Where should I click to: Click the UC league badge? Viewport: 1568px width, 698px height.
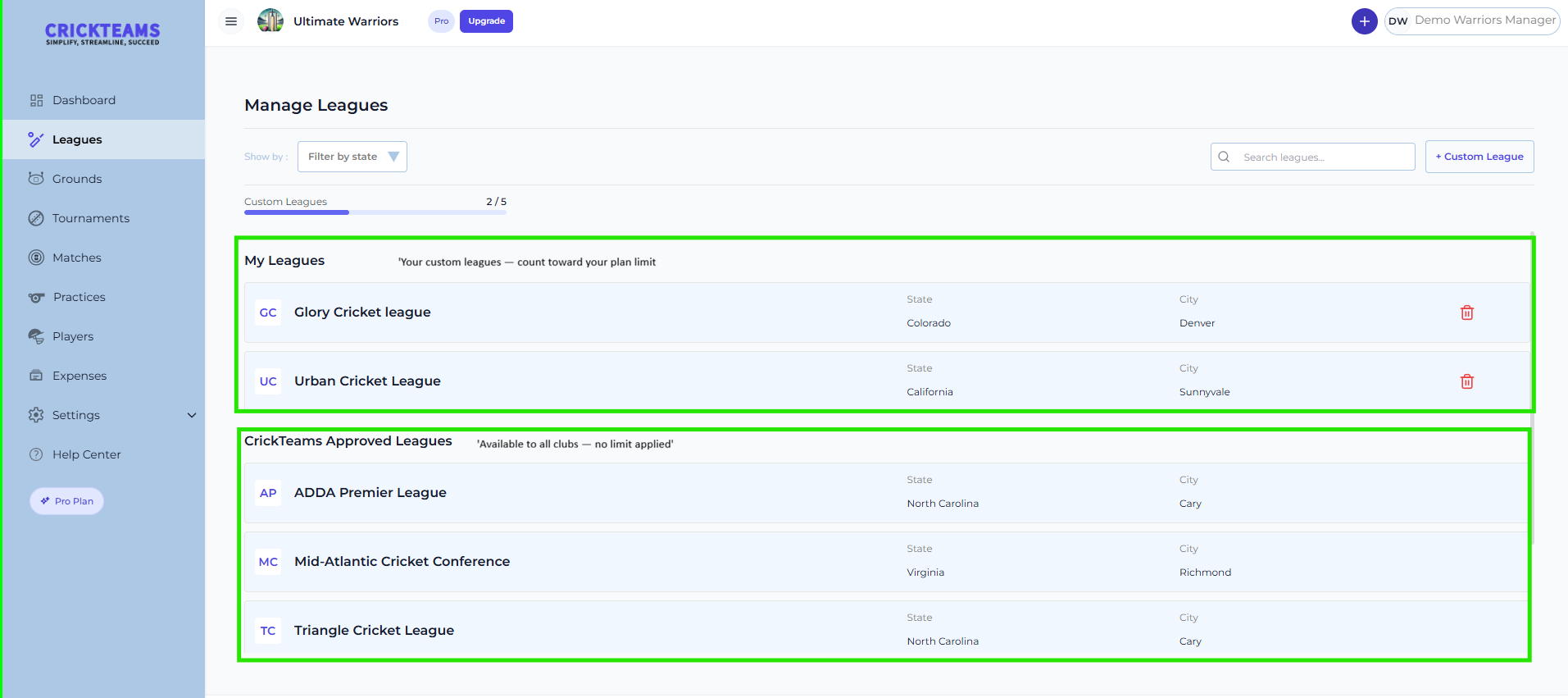pyautogui.click(x=268, y=381)
